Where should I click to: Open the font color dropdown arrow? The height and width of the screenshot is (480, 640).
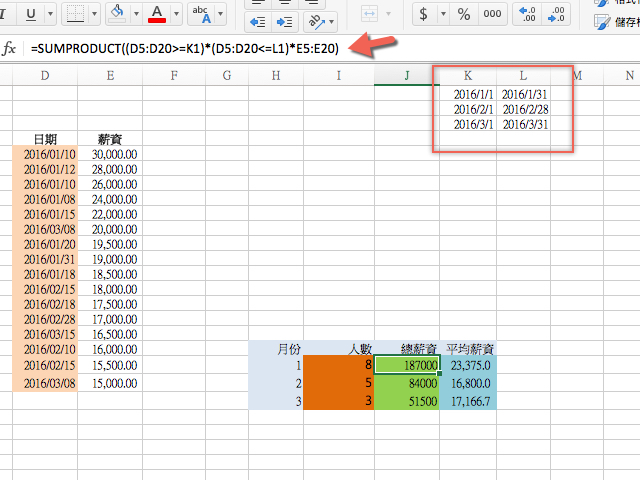[177, 14]
